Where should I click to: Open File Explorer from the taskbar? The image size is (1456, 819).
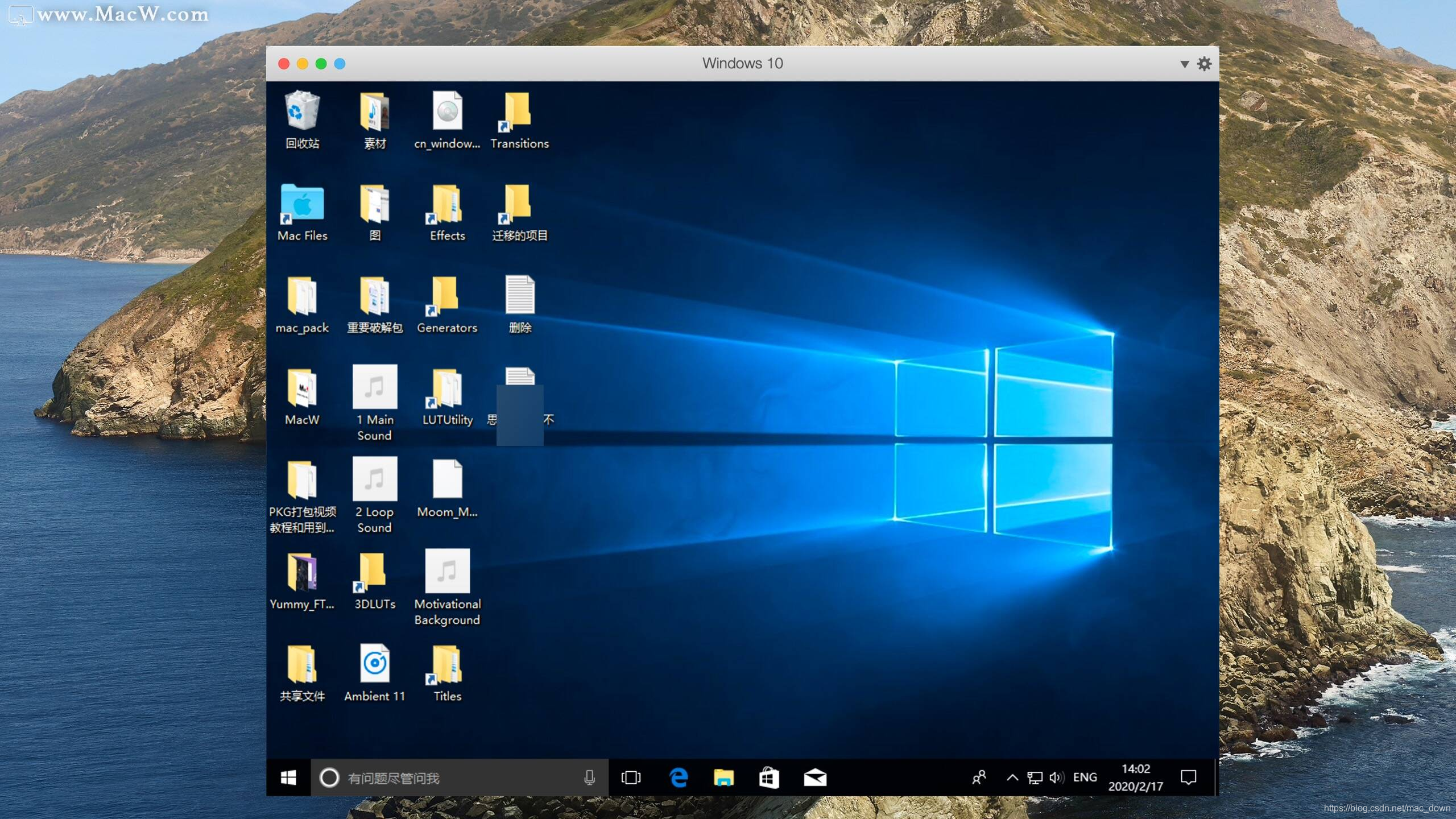[x=723, y=777]
